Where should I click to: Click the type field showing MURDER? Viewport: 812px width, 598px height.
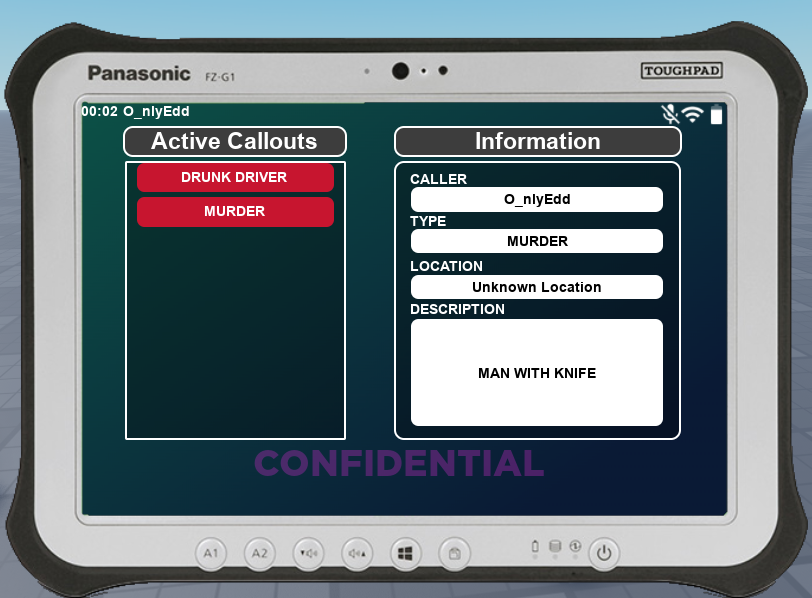[537, 241]
